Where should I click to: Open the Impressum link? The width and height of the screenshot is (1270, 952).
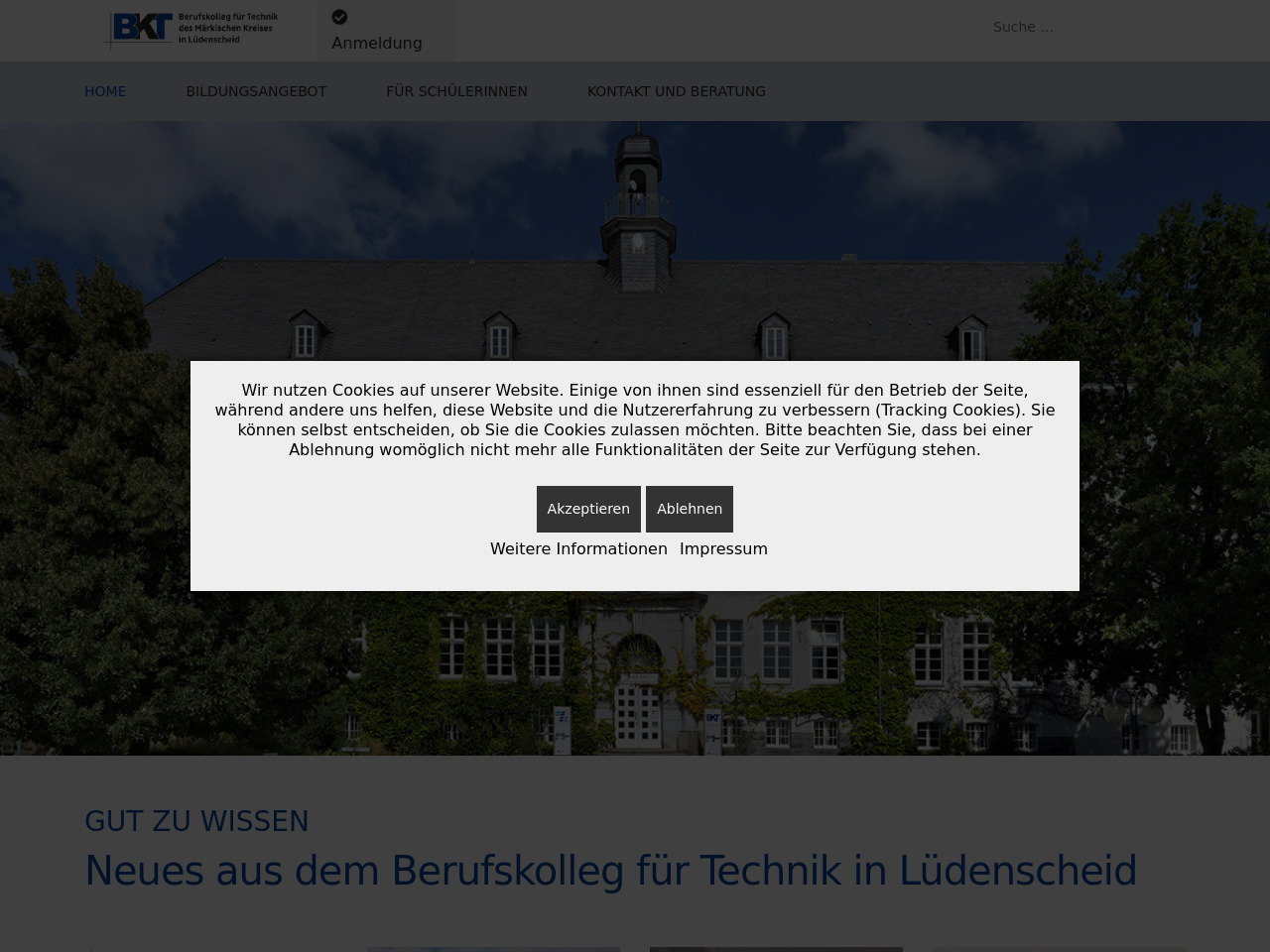(723, 548)
